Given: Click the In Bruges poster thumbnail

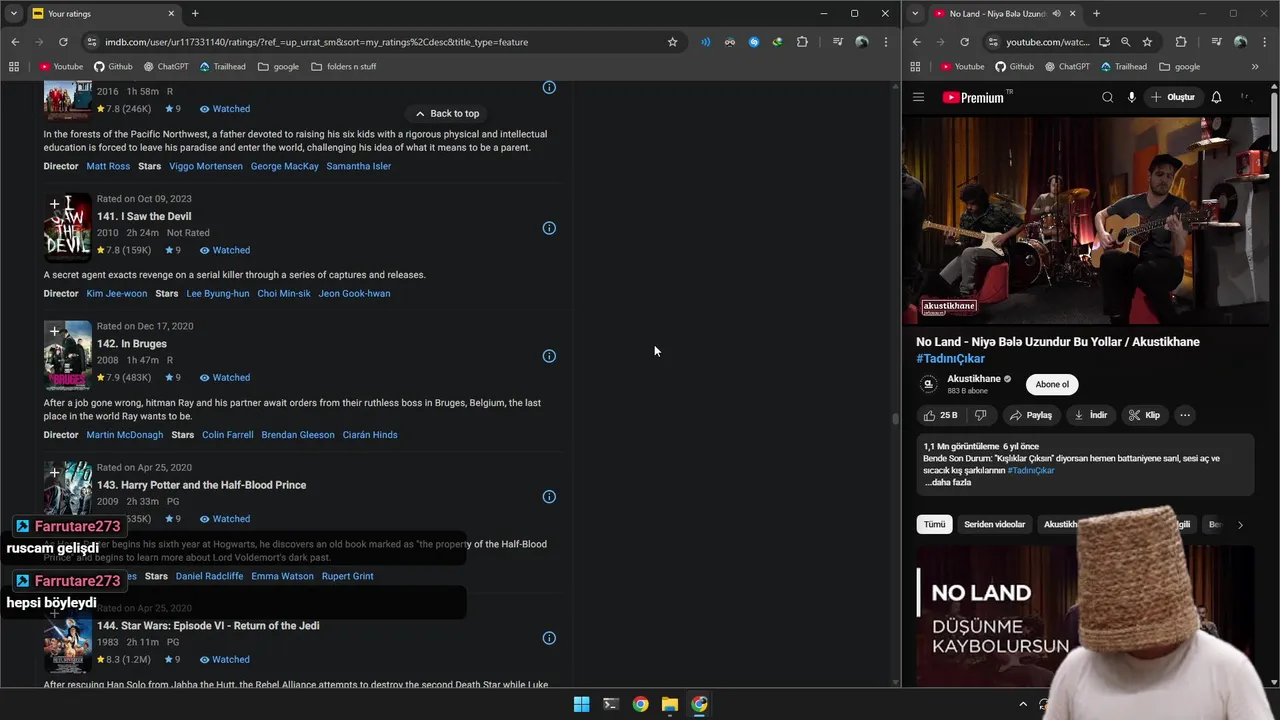Looking at the screenshot, I should click(68, 355).
